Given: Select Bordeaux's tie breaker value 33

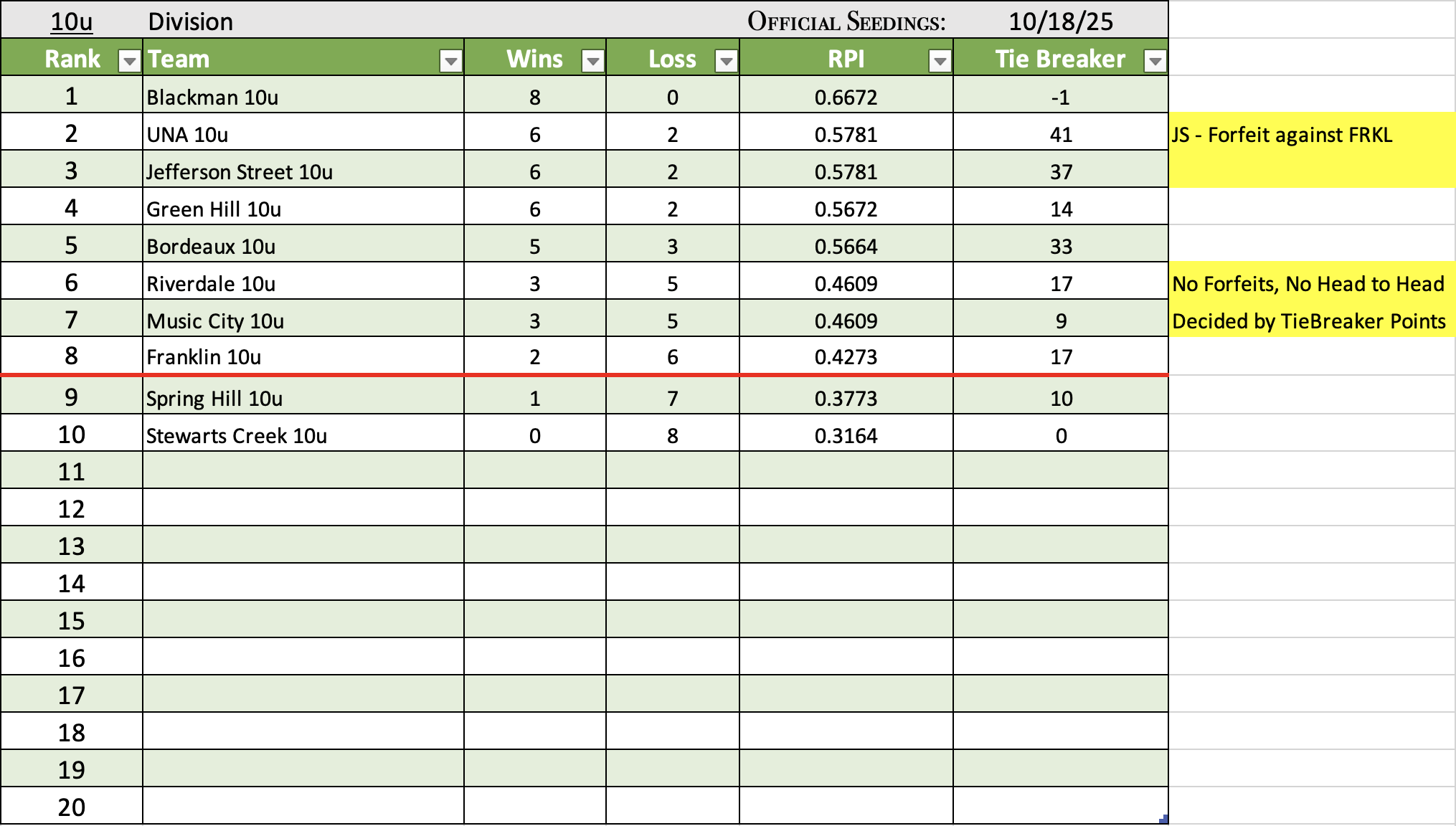Looking at the screenshot, I should pyautogui.click(x=1060, y=246).
